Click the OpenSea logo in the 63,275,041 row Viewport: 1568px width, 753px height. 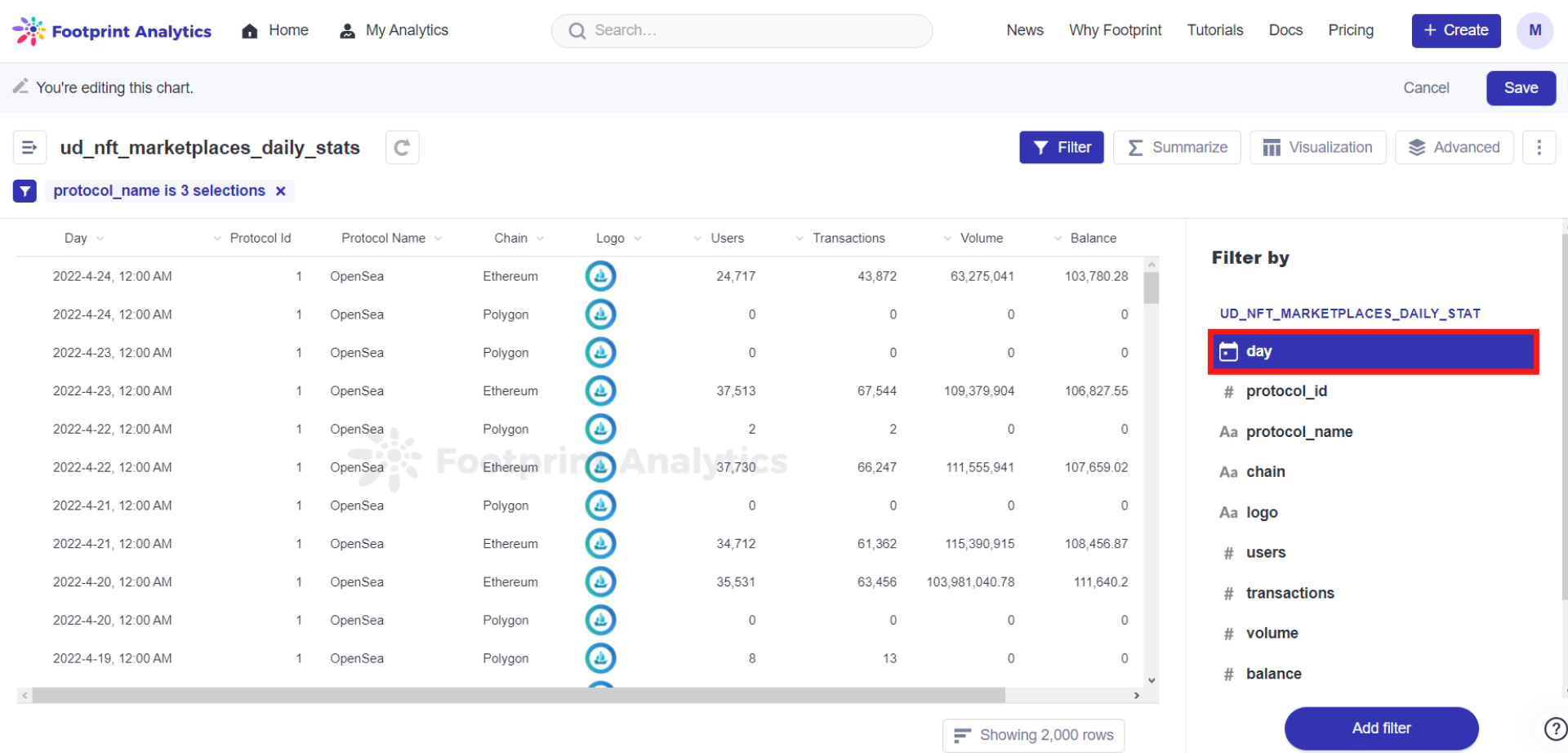[600, 276]
